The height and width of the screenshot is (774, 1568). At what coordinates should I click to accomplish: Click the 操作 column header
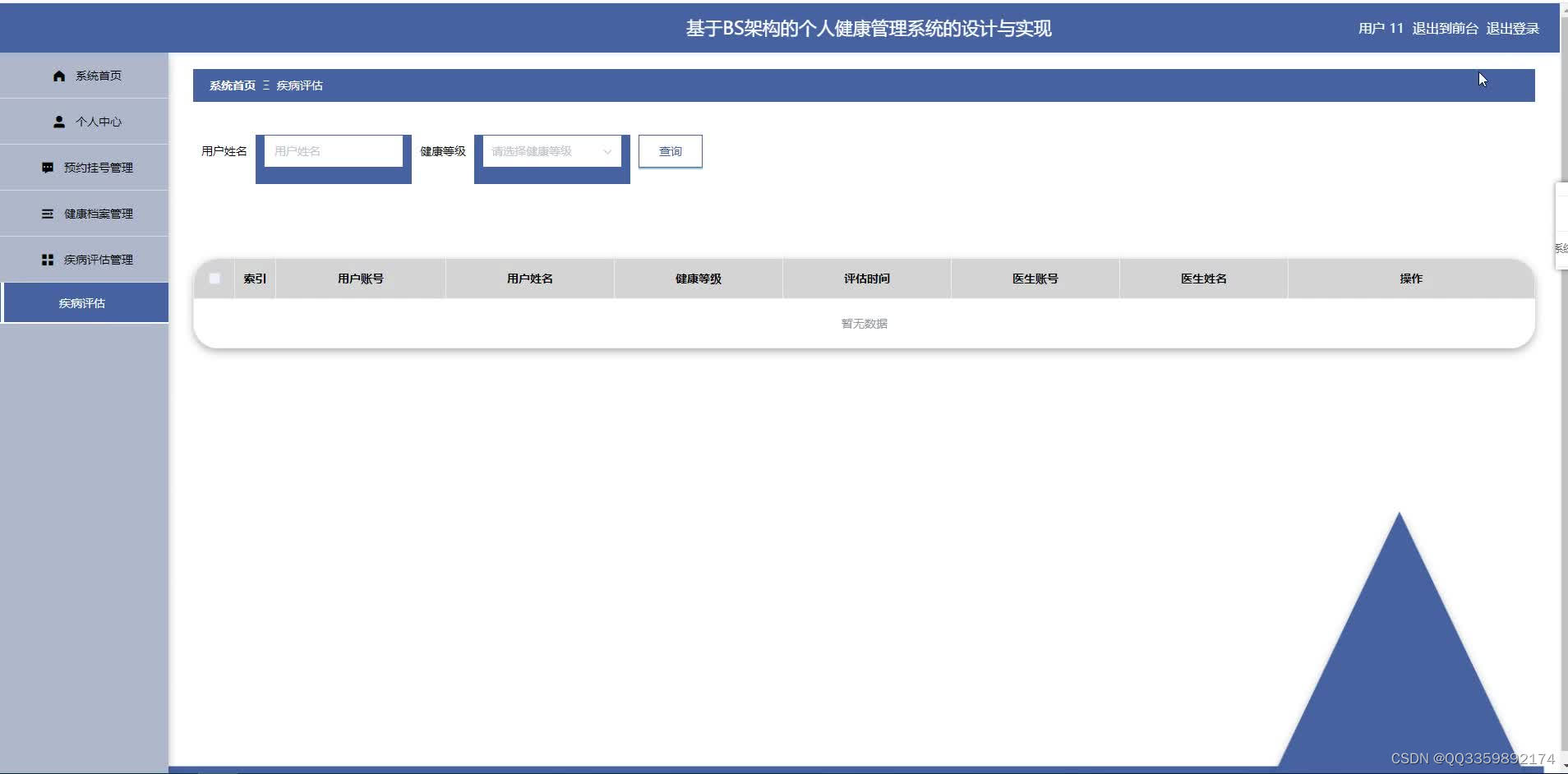click(x=1411, y=279)
